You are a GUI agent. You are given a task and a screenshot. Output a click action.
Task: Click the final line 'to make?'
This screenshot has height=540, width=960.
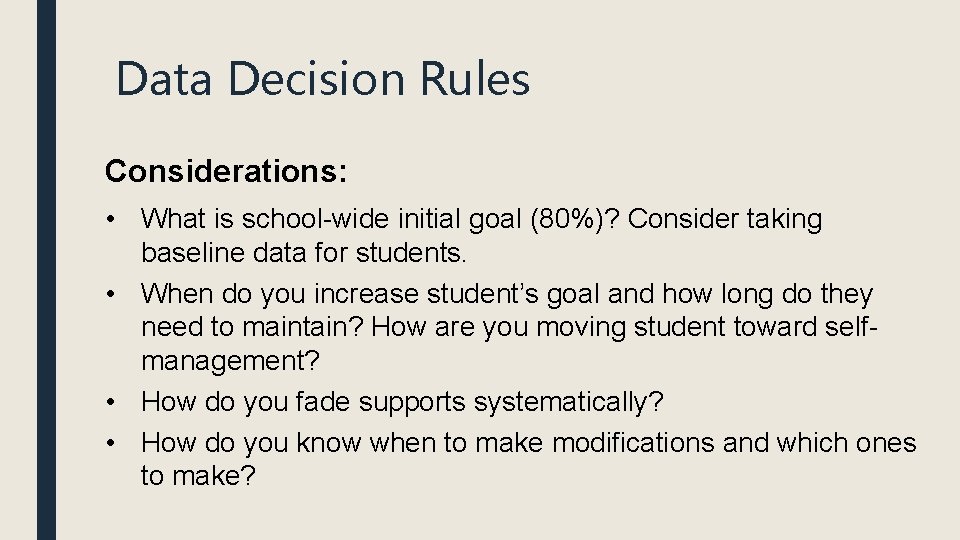point(198,476)
